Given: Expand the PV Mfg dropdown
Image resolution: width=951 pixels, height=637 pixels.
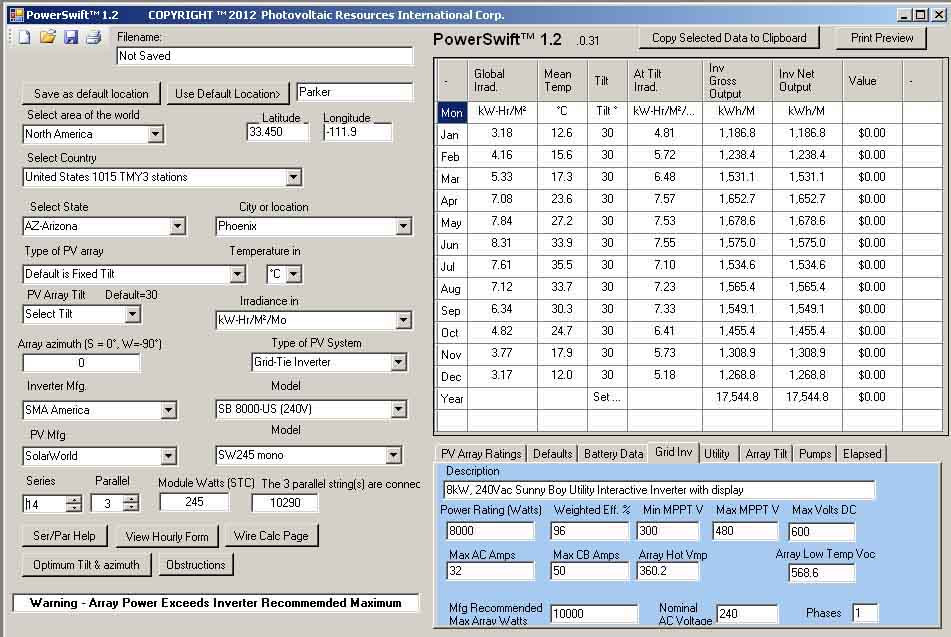Looking at the screenshot, I should tap(169, 456).
